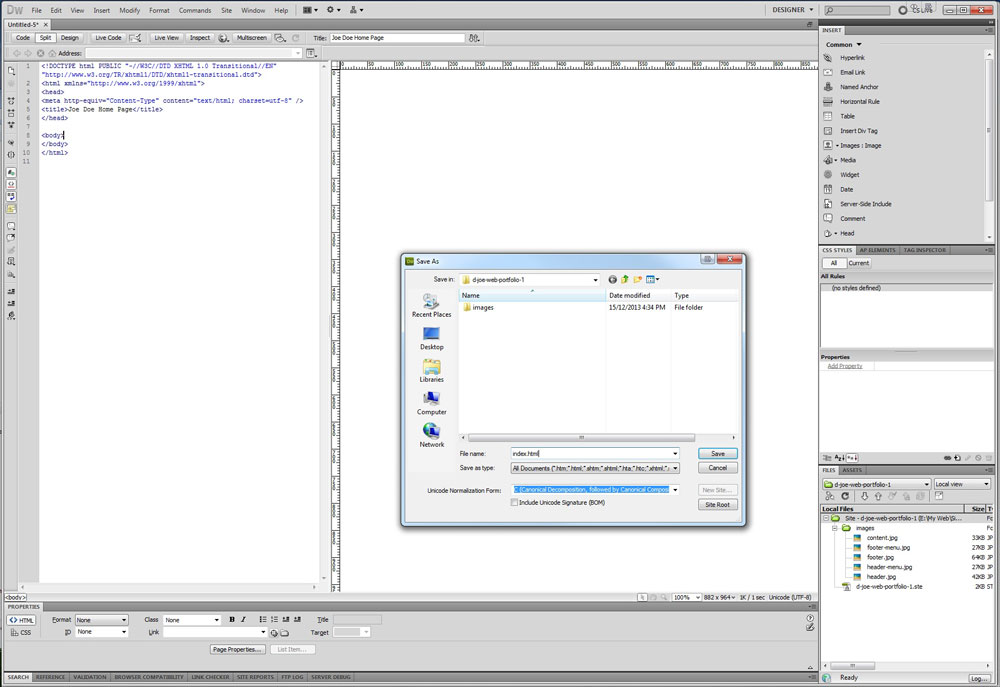
Task: Click the Put files up-arrow icon
Action: [878, 496]
